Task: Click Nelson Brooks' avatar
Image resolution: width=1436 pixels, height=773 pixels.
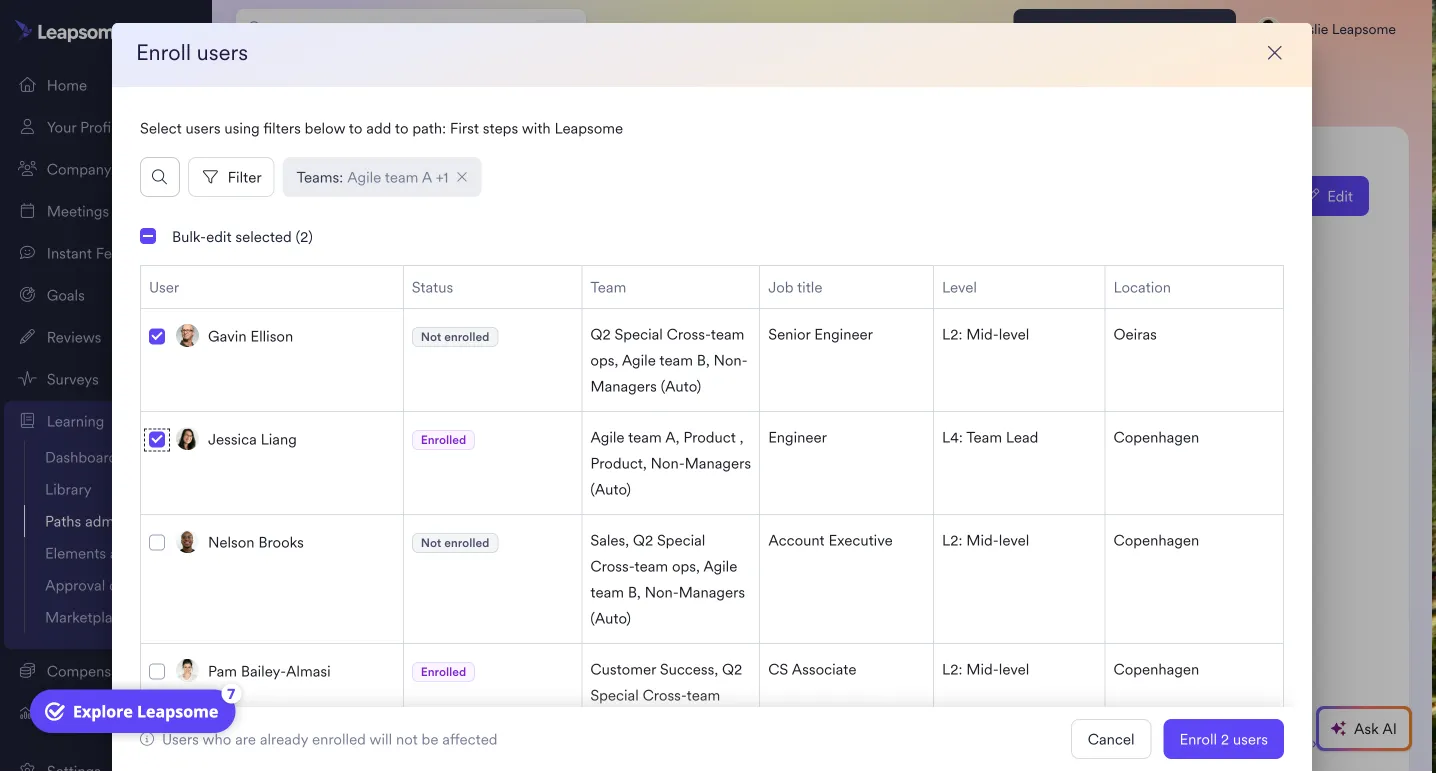Action: point(187,542)
